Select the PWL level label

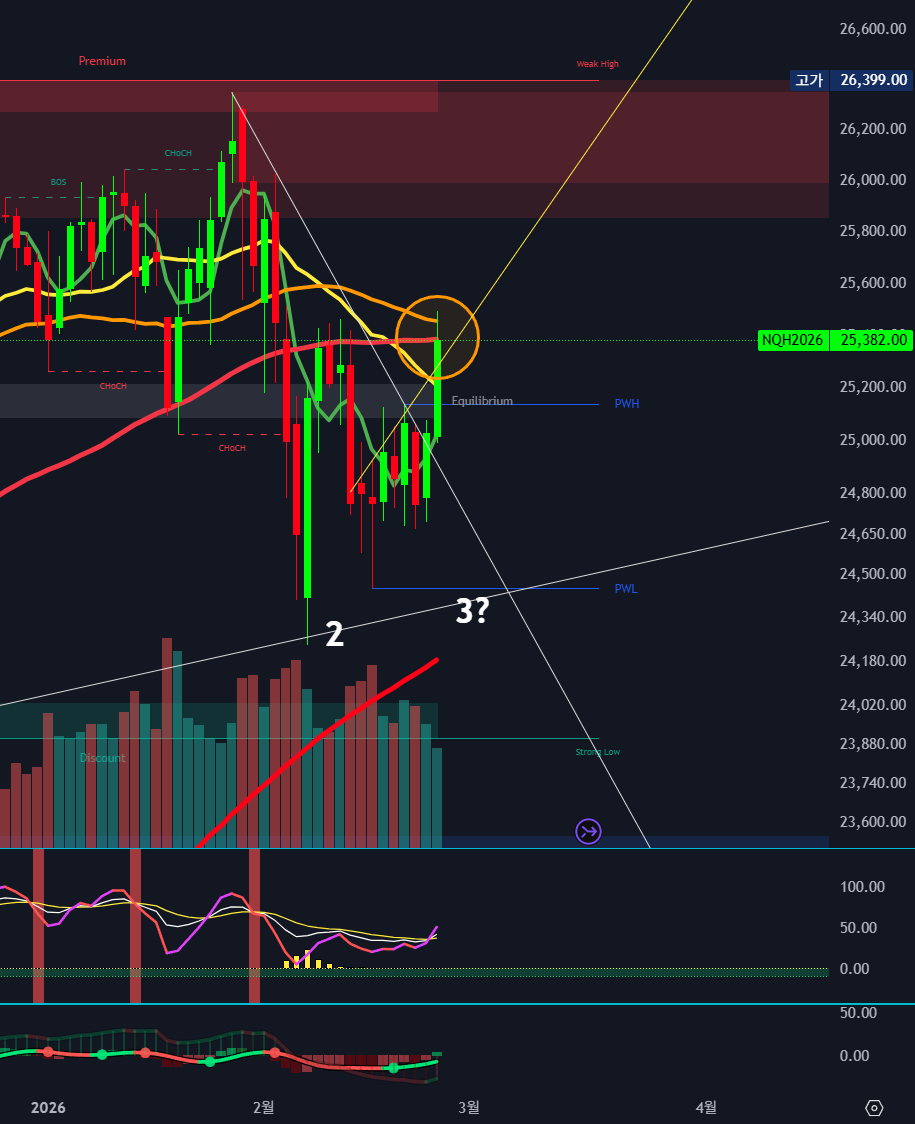[x=626, y=589]
